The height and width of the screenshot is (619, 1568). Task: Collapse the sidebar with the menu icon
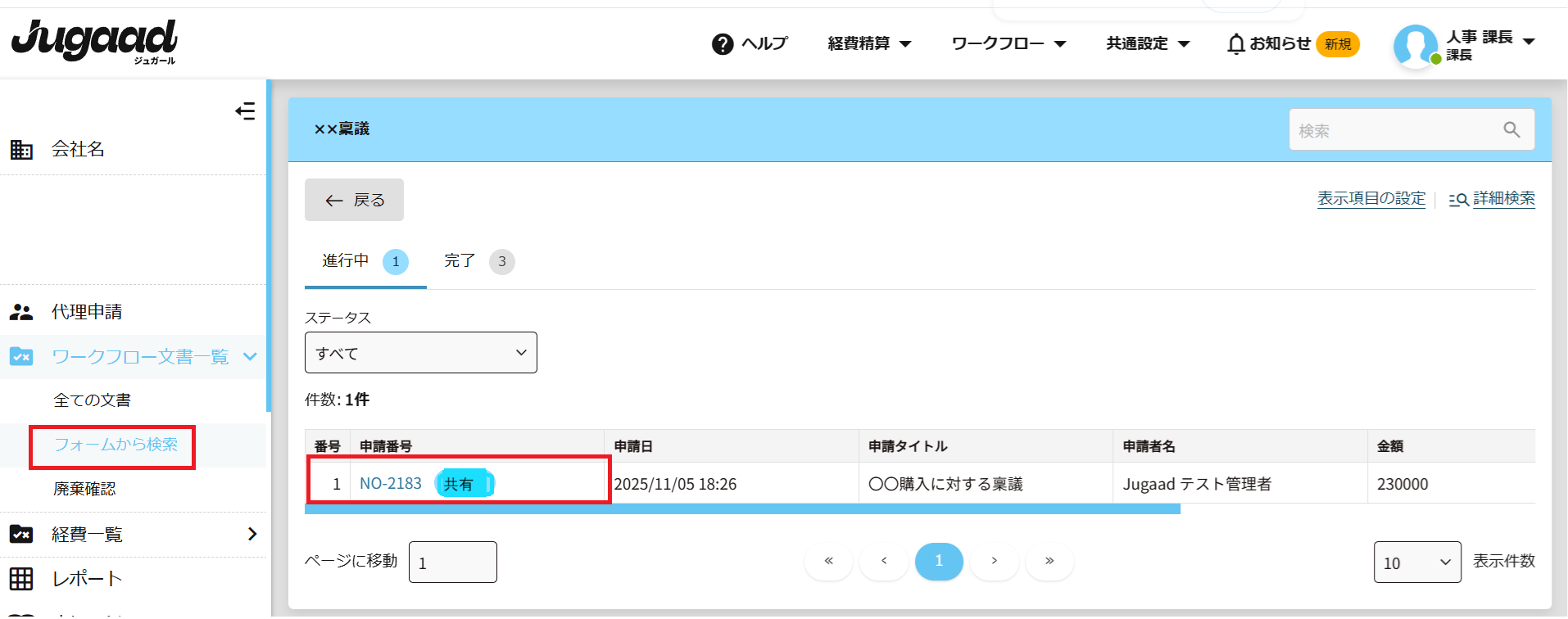pyautogui.click(x=245, y=111)
